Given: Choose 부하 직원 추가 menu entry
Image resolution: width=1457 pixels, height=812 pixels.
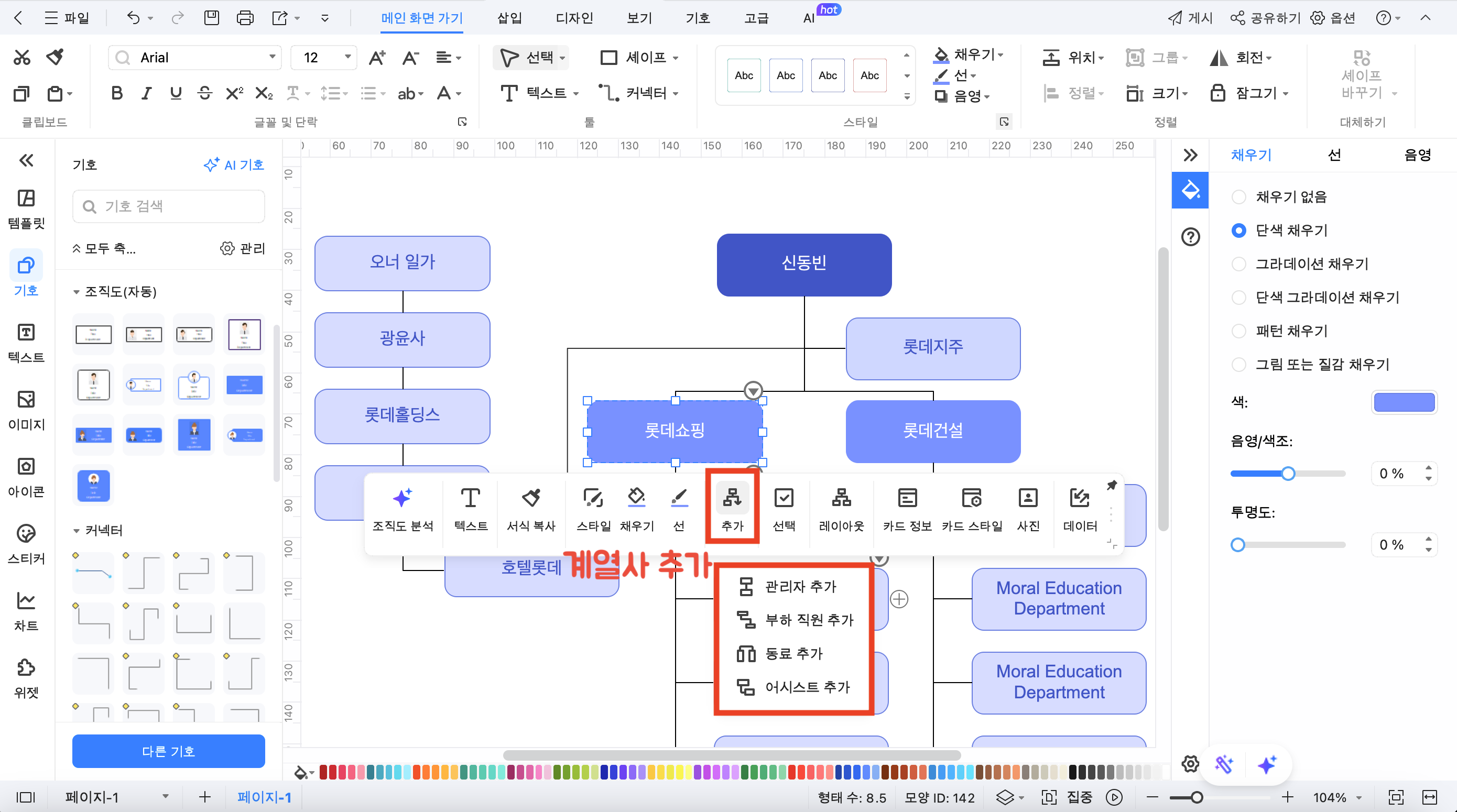Looking at the screenshot, I should (794, 620).
